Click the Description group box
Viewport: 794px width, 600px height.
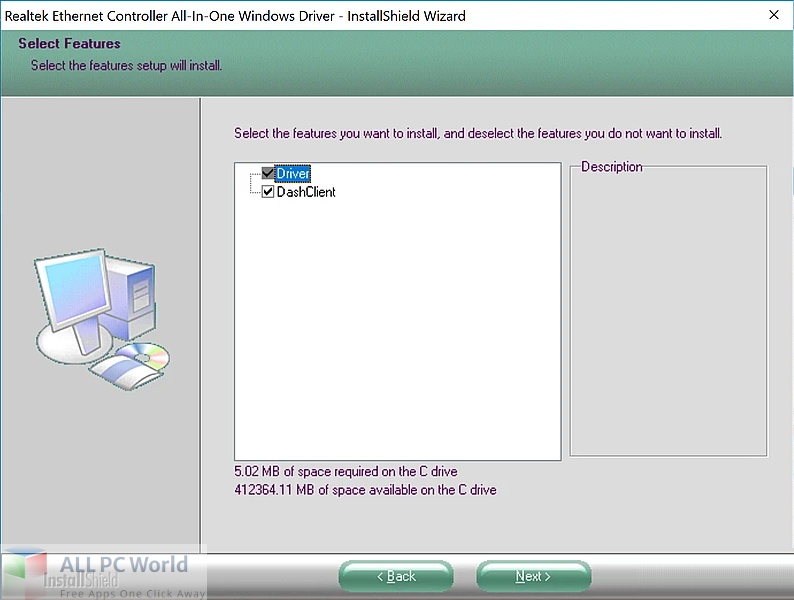pos(668,310)
